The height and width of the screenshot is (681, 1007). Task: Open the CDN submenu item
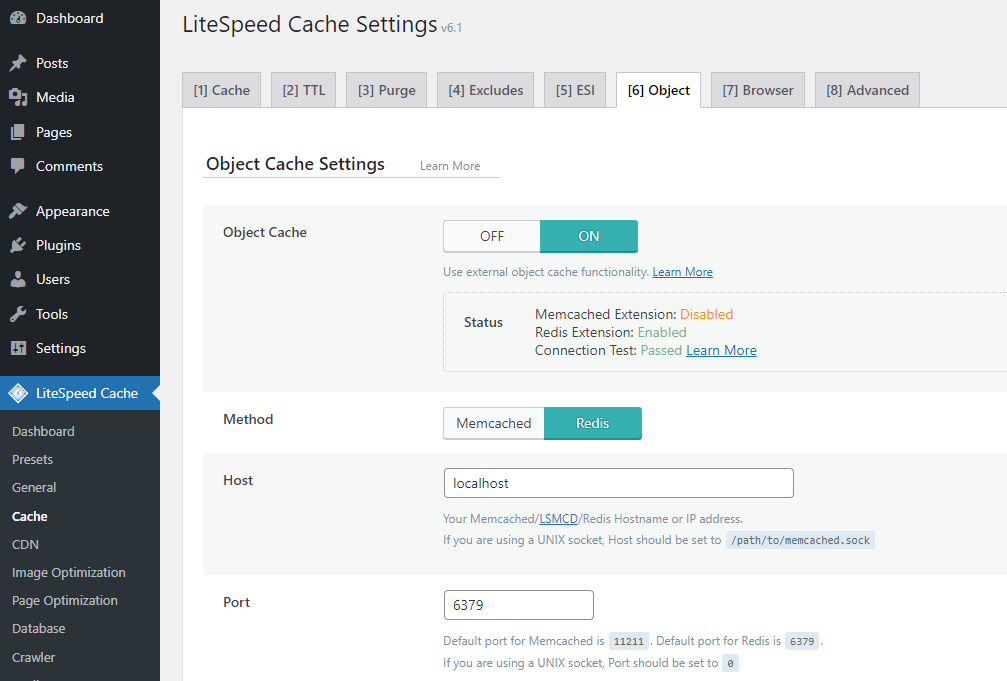[25, 544]
